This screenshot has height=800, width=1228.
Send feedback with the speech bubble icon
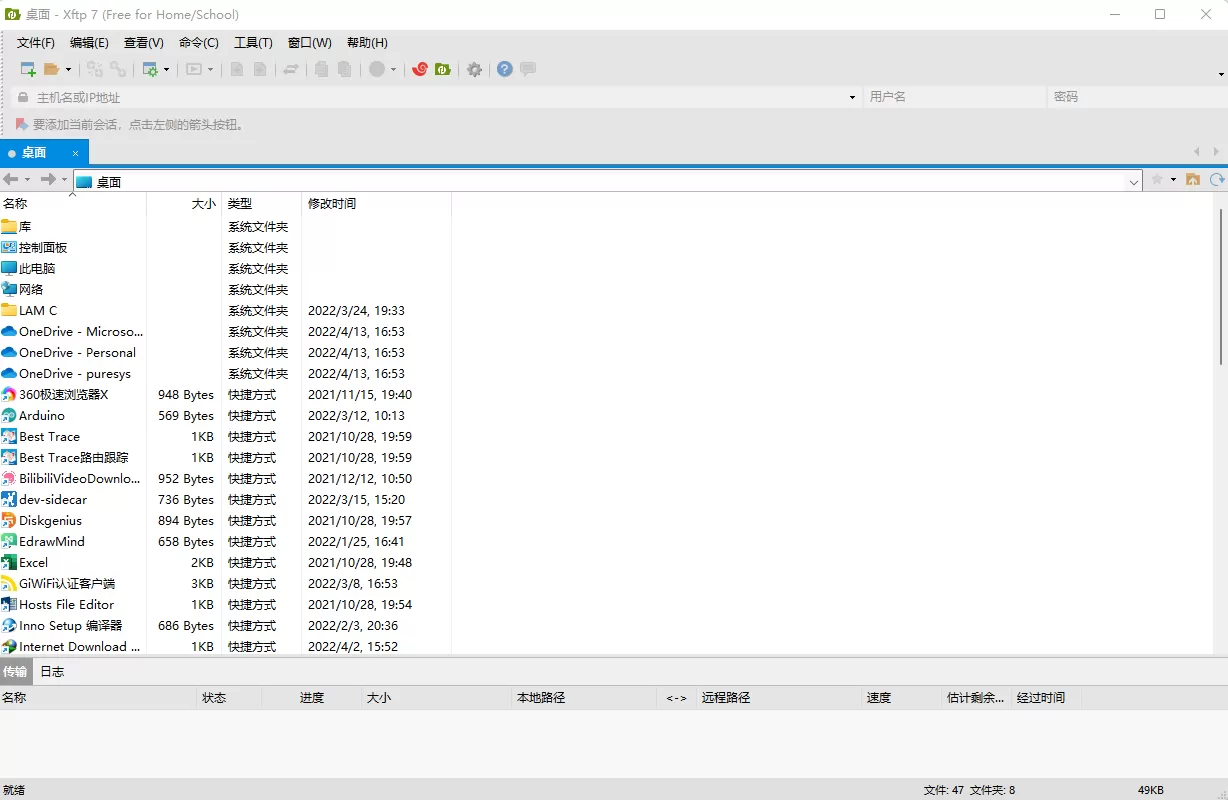click(528, 69)
